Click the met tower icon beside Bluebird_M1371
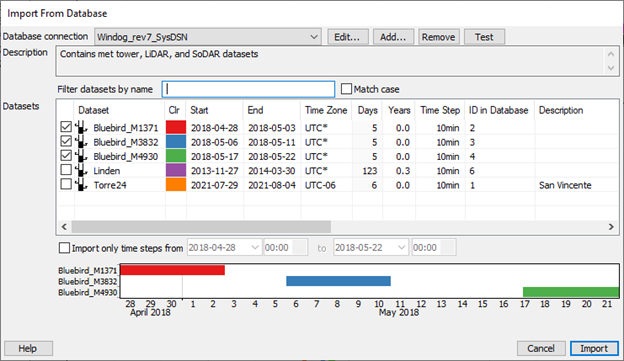 [x=81, y=127]
